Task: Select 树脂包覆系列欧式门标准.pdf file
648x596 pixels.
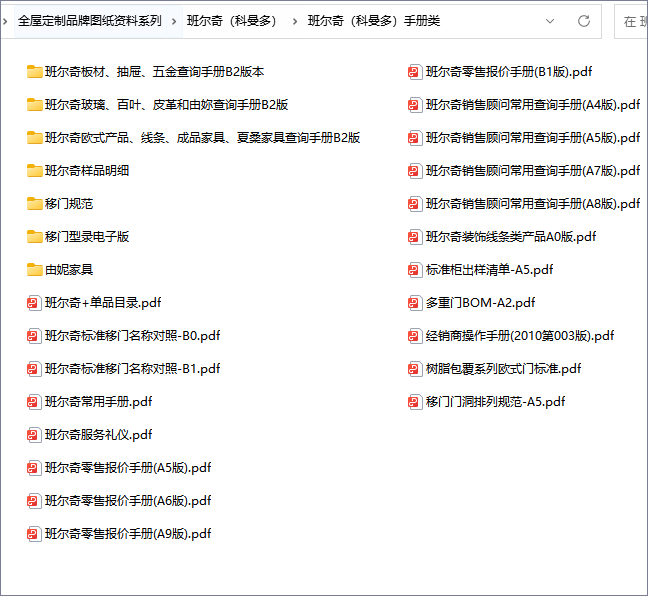Action: tap(503, 369)
